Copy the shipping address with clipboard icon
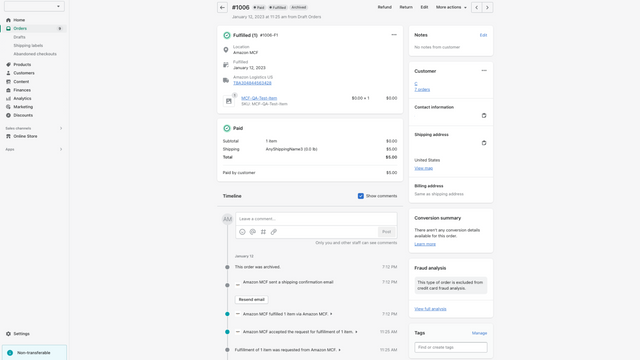640x360 pixels. pos(484,143)
